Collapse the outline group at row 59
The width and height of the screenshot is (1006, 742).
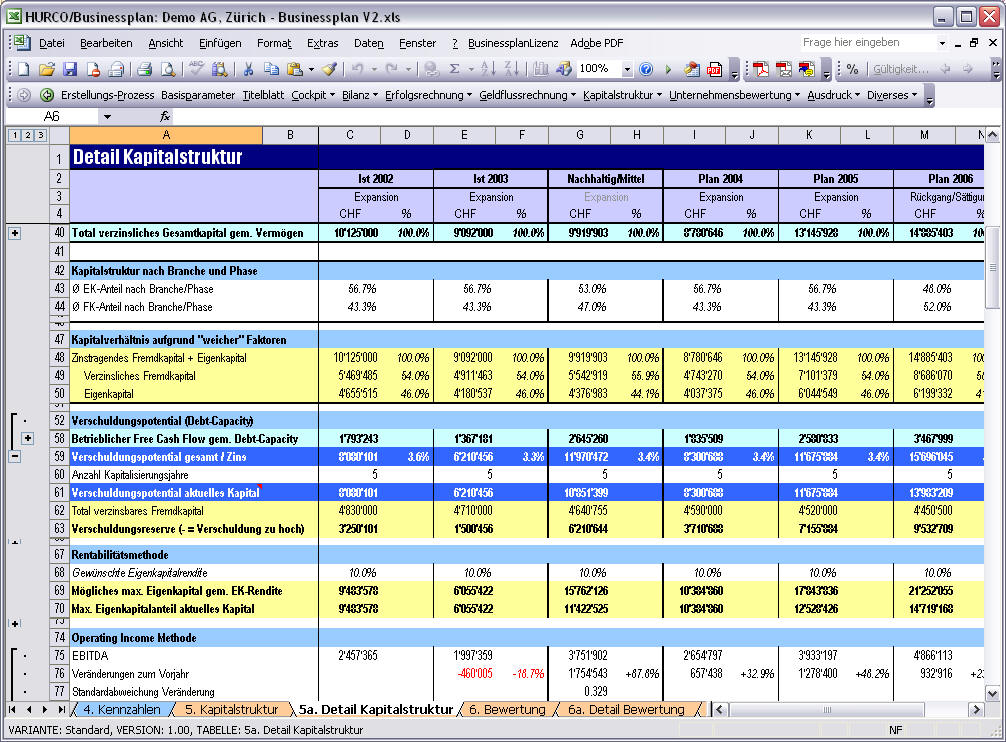point(14,457)
